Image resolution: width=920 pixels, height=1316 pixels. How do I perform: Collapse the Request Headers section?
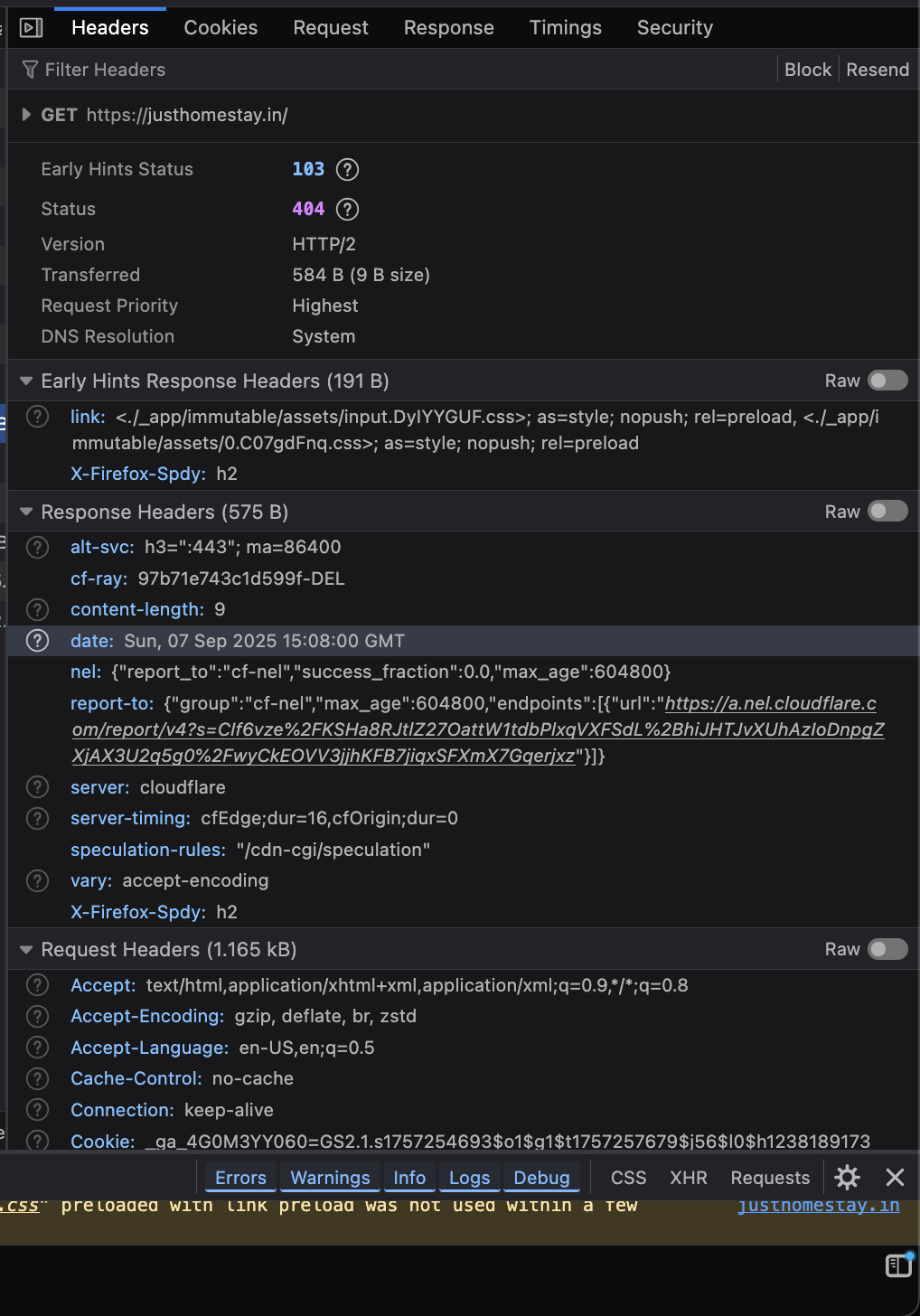pos(26,950)
